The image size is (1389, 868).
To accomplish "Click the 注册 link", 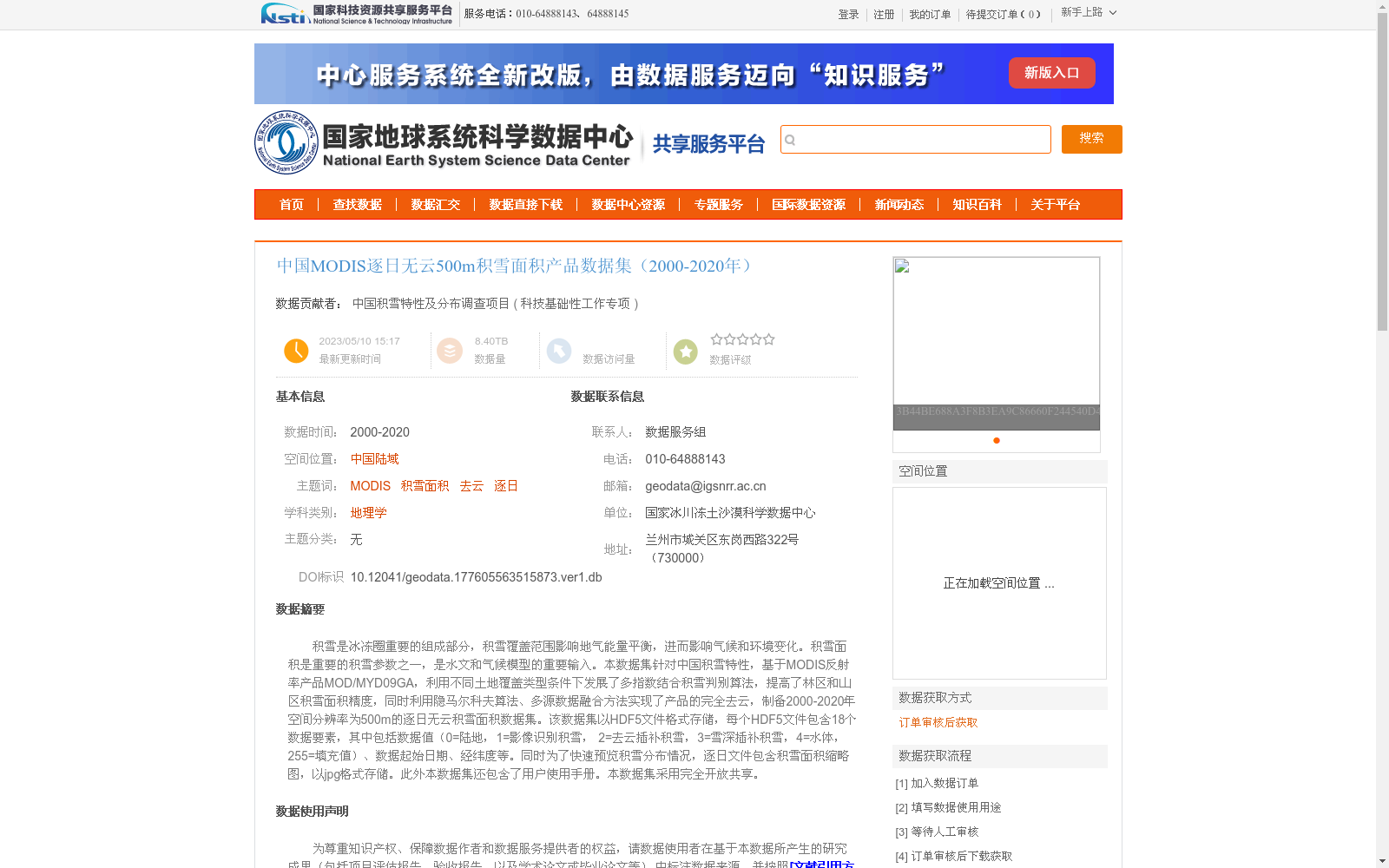I will coord(884,15).
